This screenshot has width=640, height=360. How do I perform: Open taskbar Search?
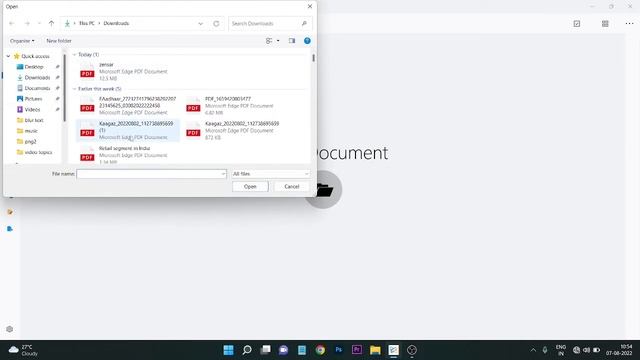(247, 350)
